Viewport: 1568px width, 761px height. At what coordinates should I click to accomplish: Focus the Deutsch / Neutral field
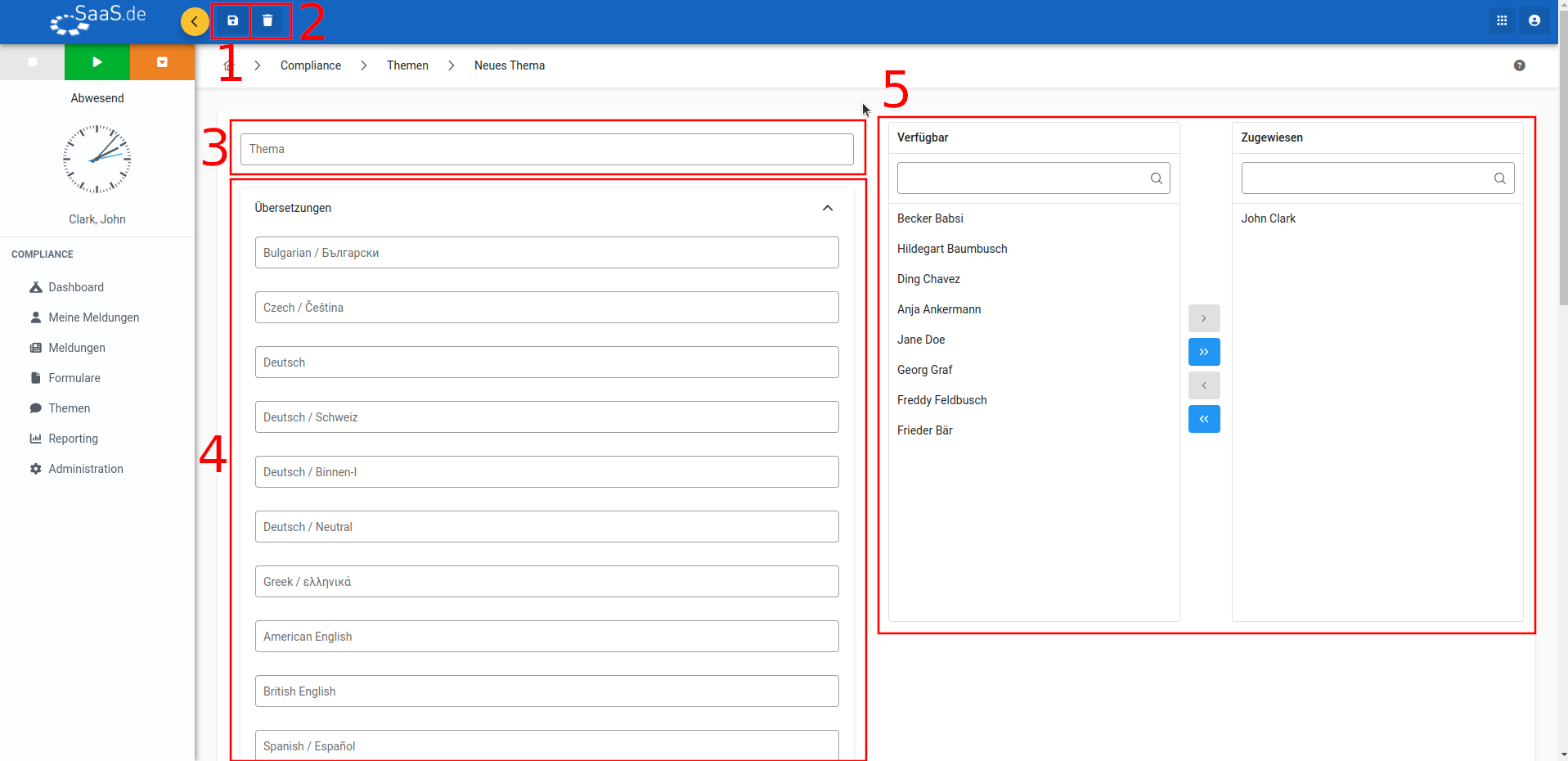(547, 527)
